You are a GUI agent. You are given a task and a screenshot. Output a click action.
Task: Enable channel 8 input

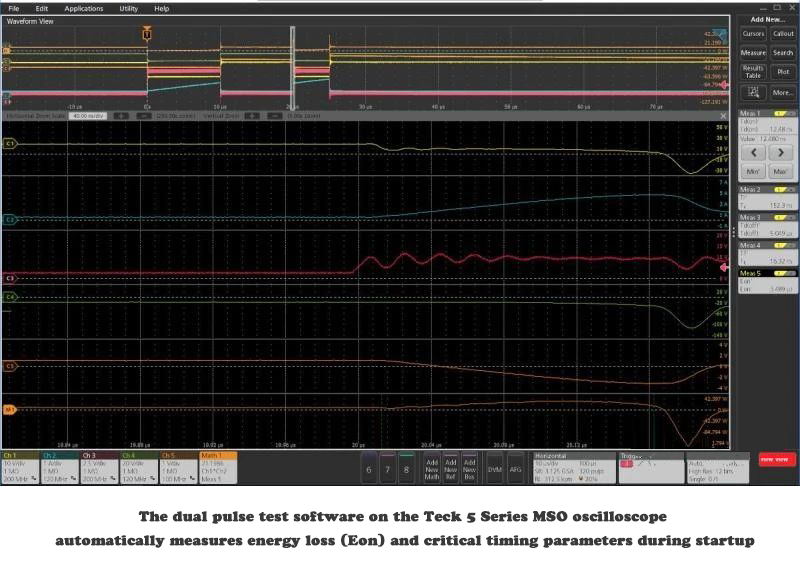click(x=406, y=468)
